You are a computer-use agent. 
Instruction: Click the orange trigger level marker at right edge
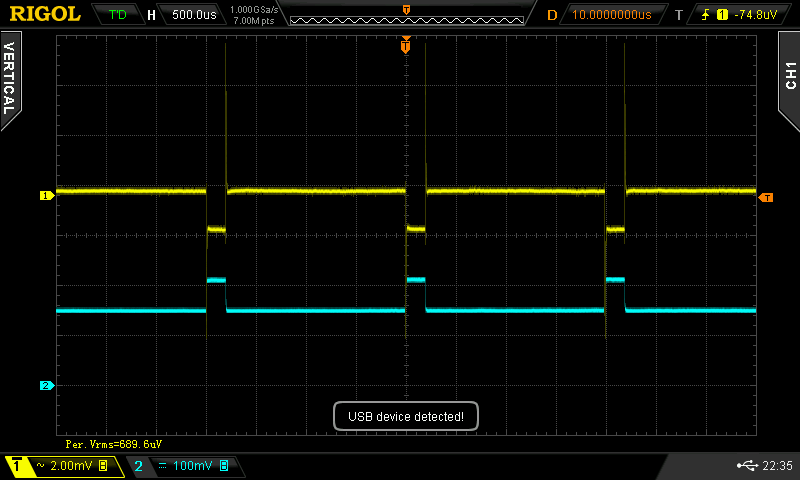click(766, 197)
